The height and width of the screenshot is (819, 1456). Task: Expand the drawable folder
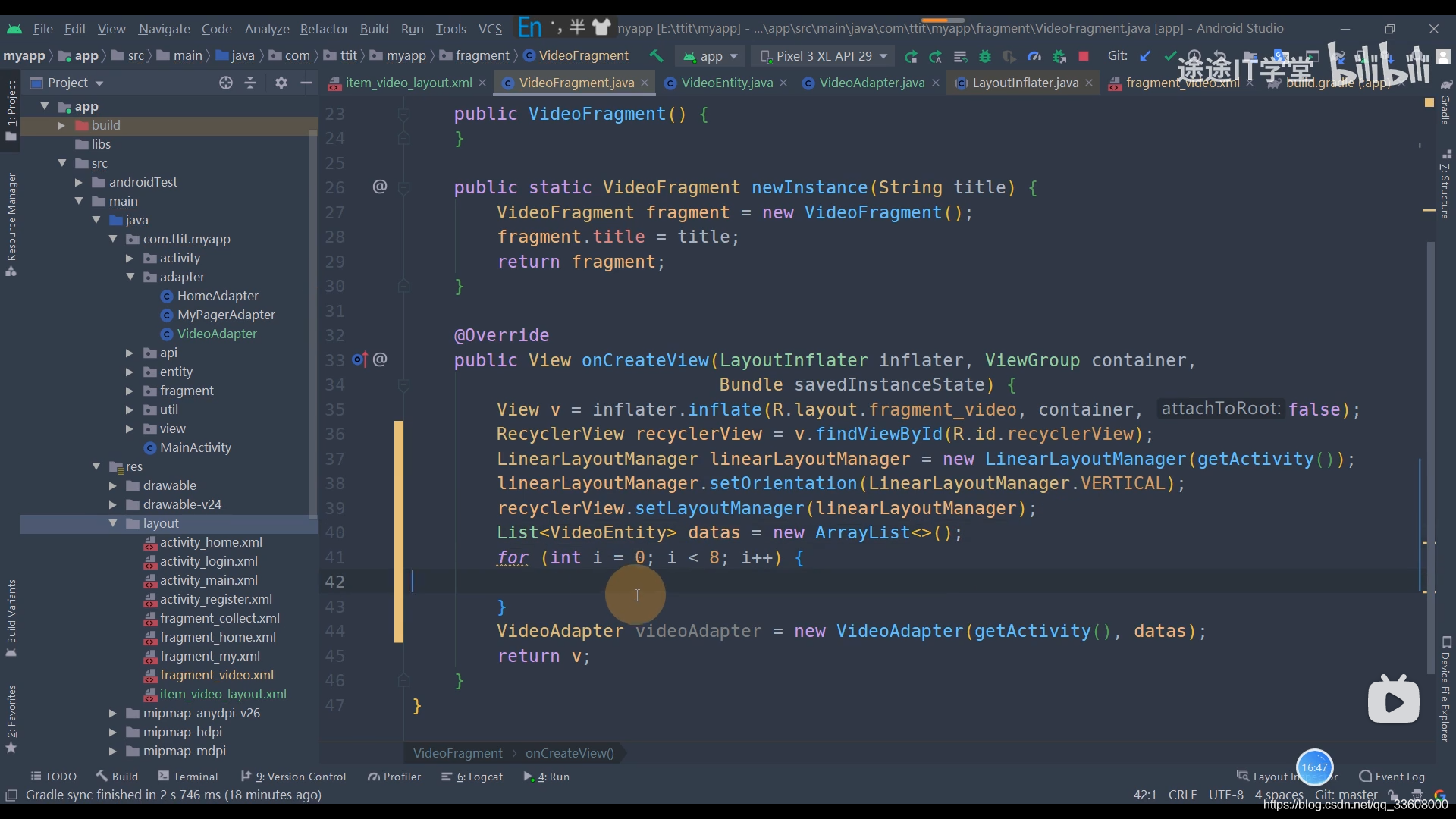[113, 485]
